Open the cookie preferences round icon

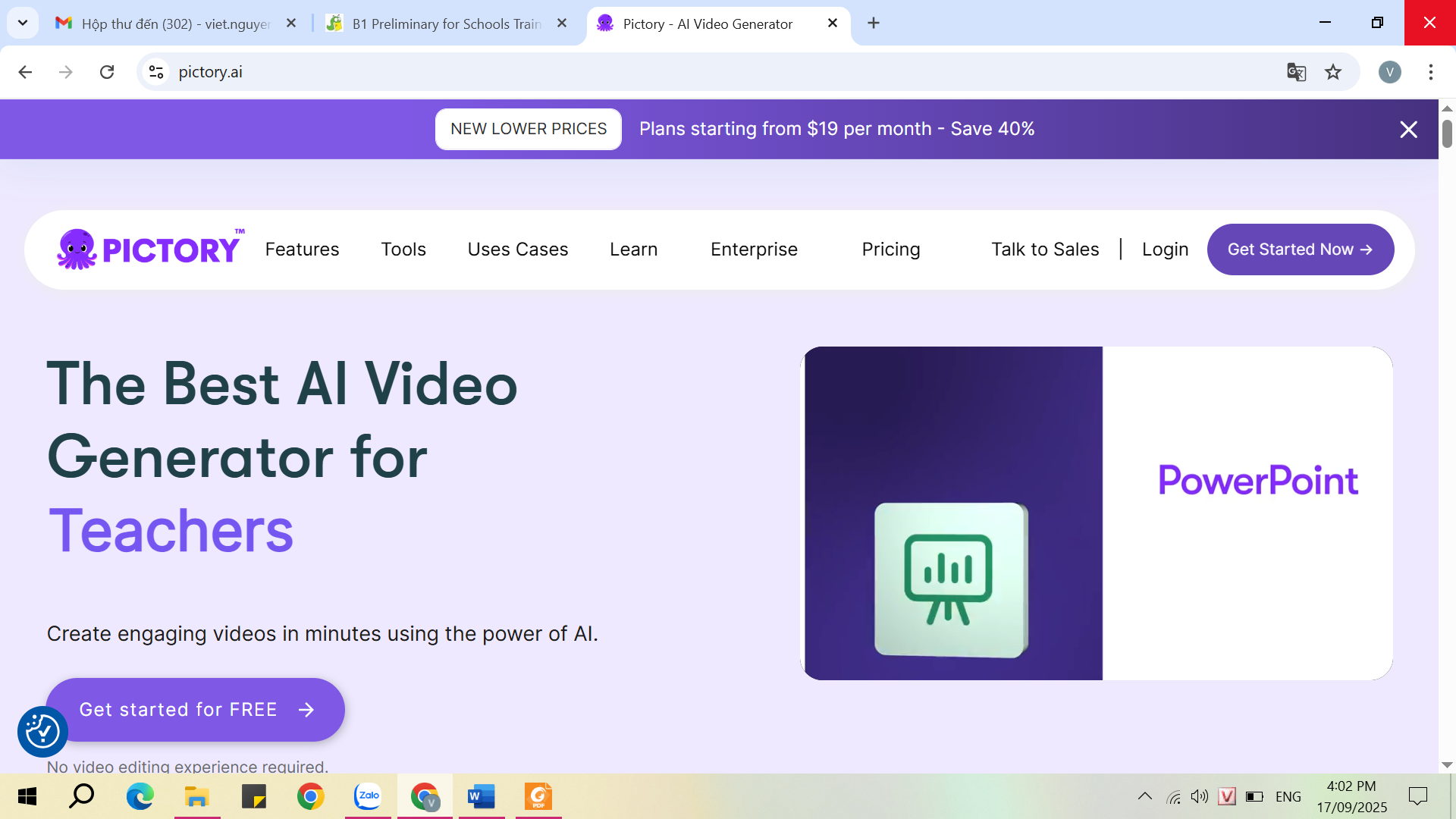pos(42,732)
